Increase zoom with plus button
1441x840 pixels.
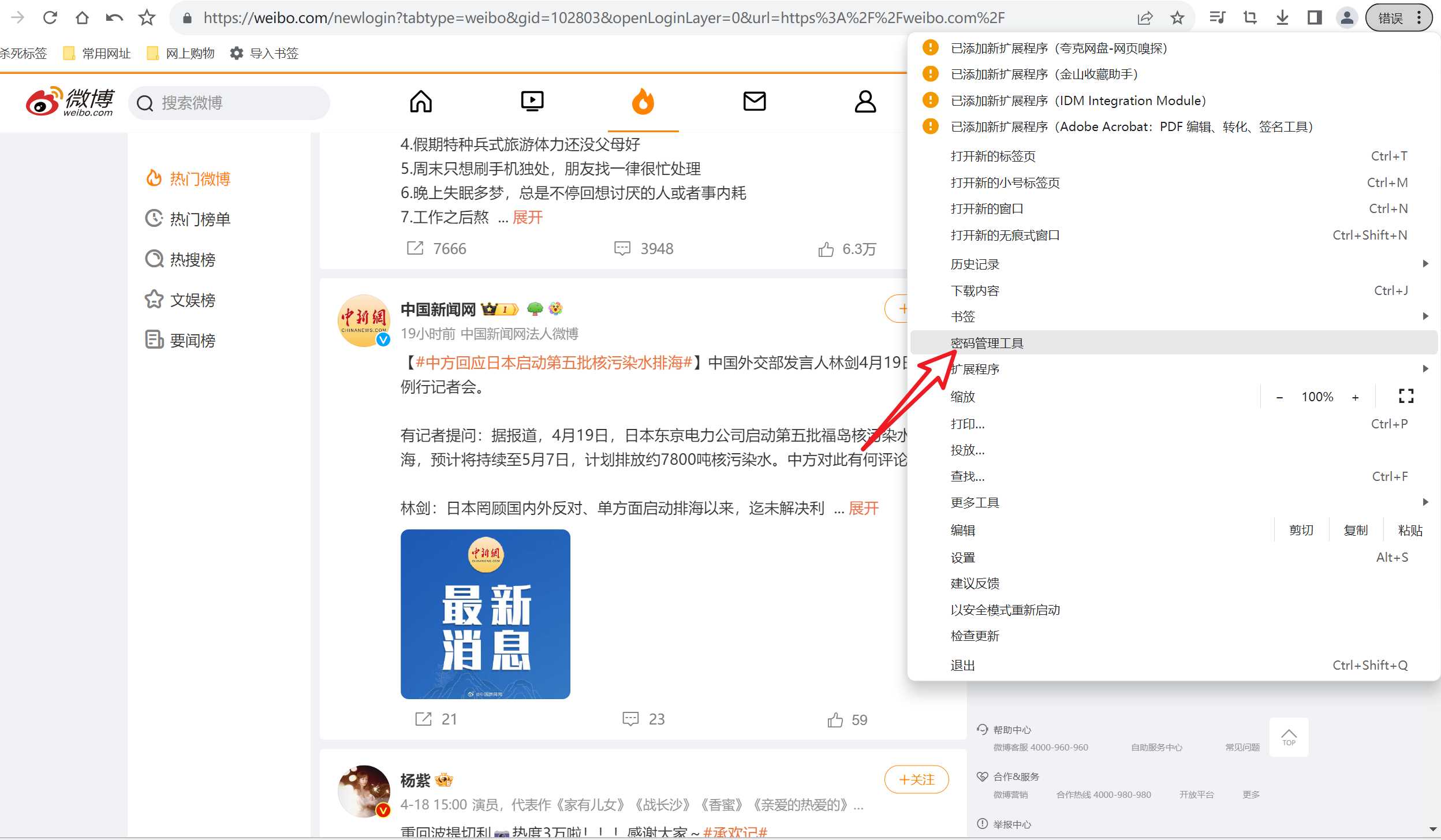pos(1356,397)
